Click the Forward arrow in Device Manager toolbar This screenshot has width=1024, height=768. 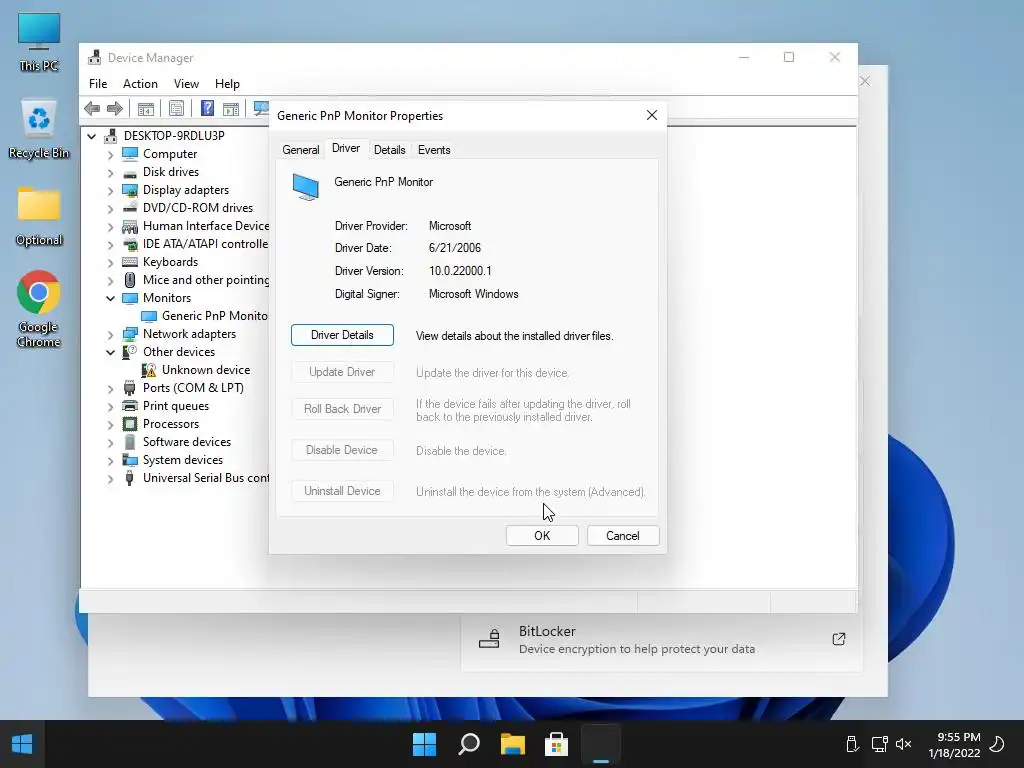pos(115,108)
